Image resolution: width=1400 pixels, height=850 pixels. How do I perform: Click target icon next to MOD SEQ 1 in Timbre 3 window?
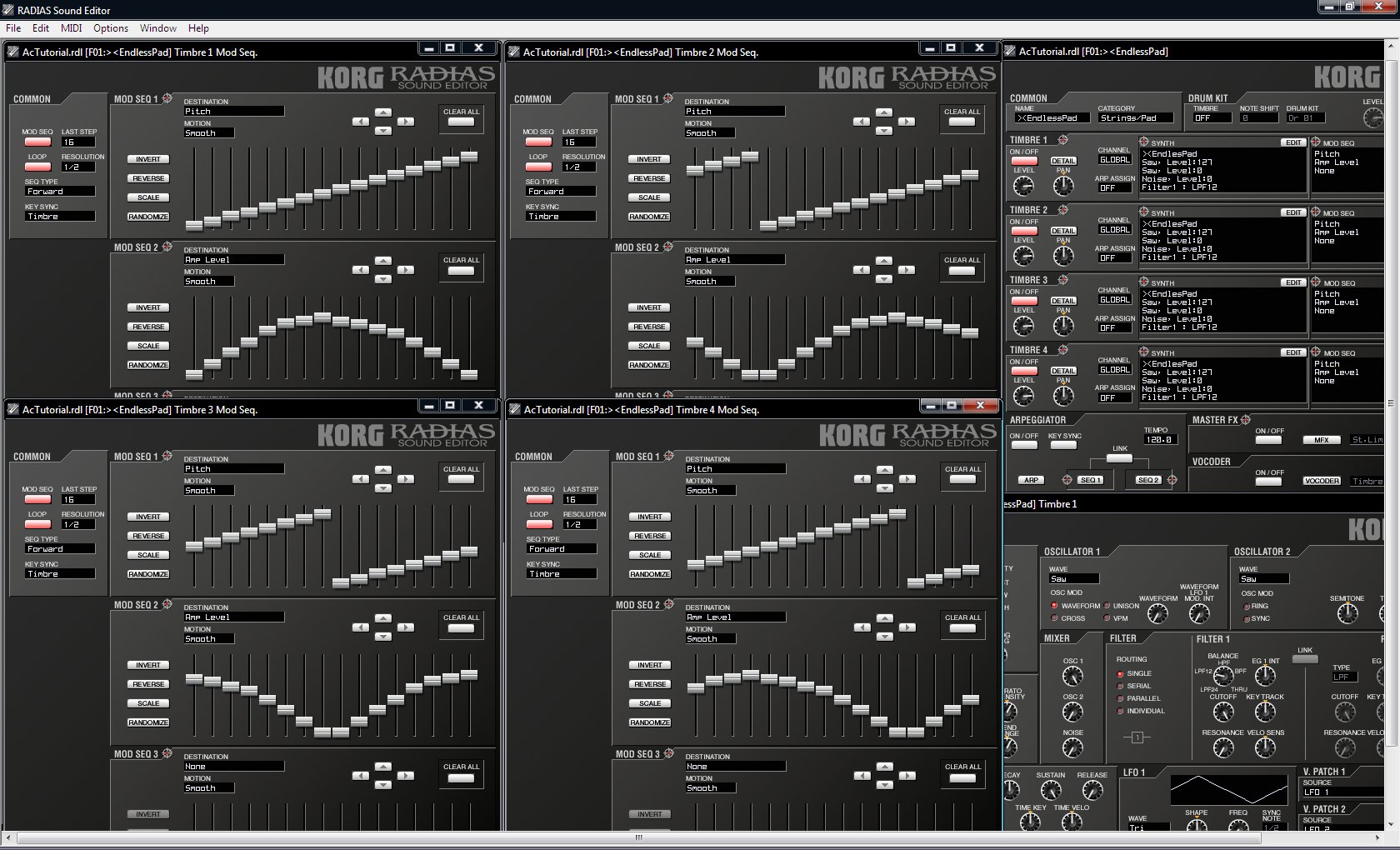[167, 456]
